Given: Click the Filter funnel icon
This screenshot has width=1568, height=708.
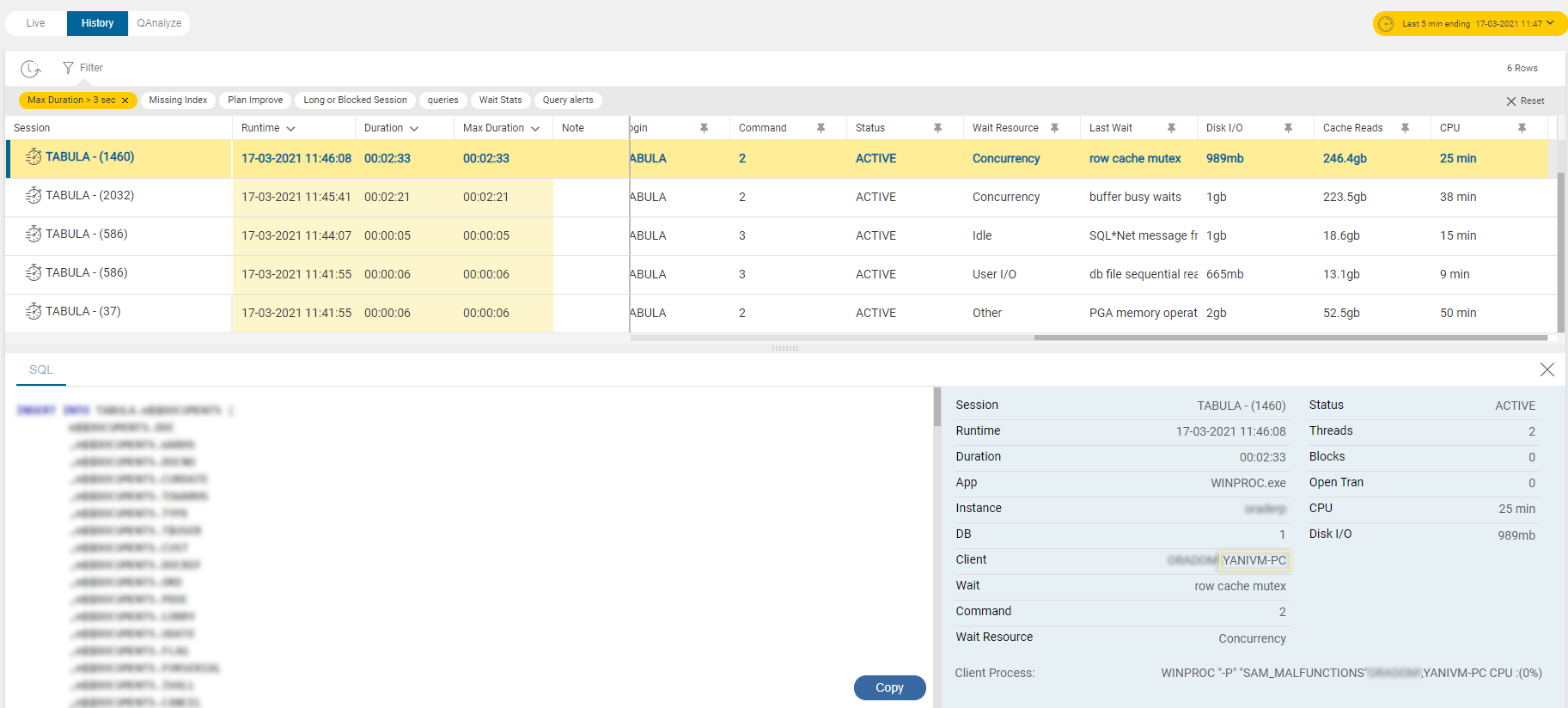Looking at the screenshot, I should click(x=68, y=68).
